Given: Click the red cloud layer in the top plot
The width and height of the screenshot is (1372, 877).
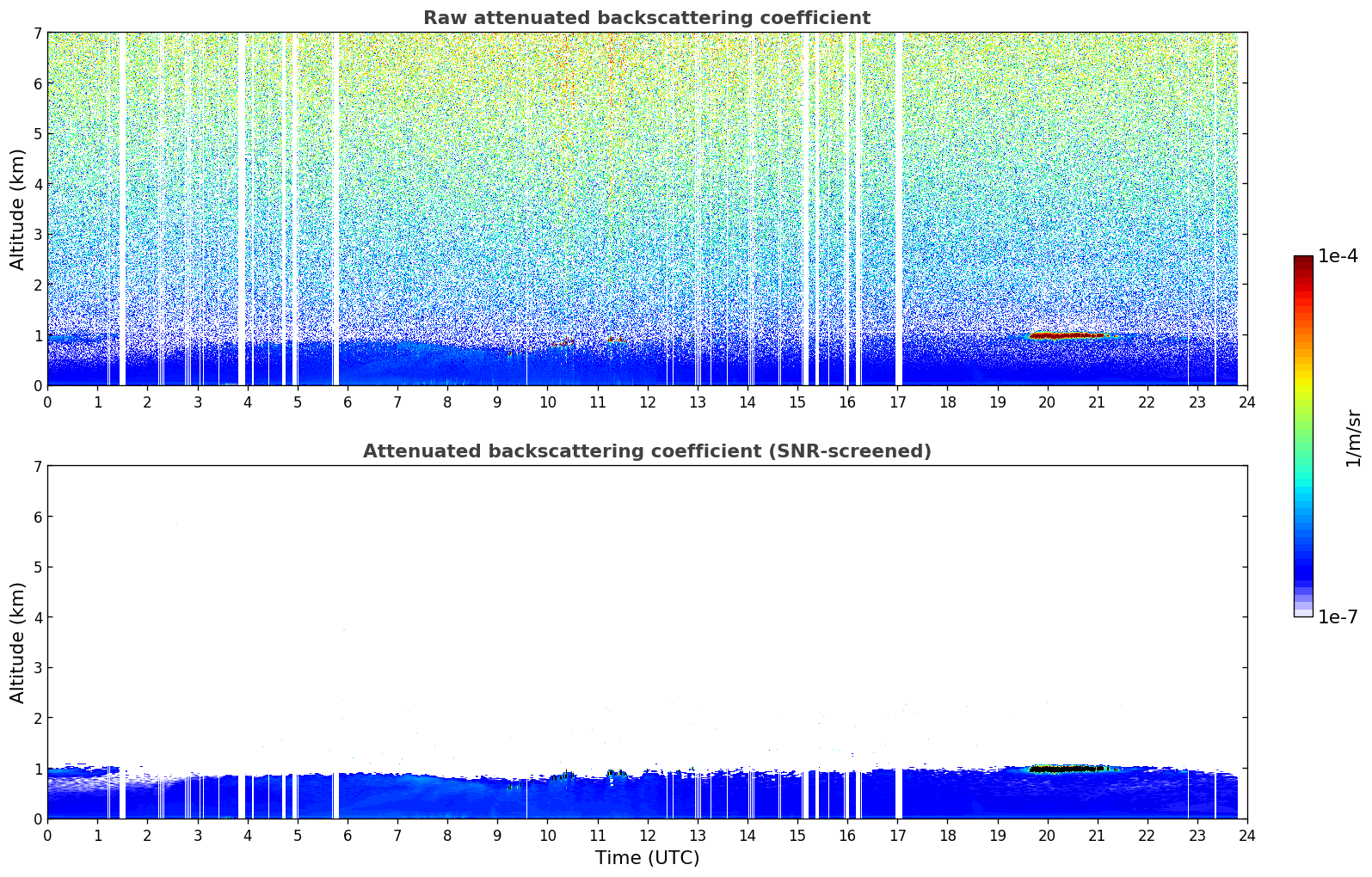Looking at the screenshot, I should pyautogui.click(x=1065, y=335).
